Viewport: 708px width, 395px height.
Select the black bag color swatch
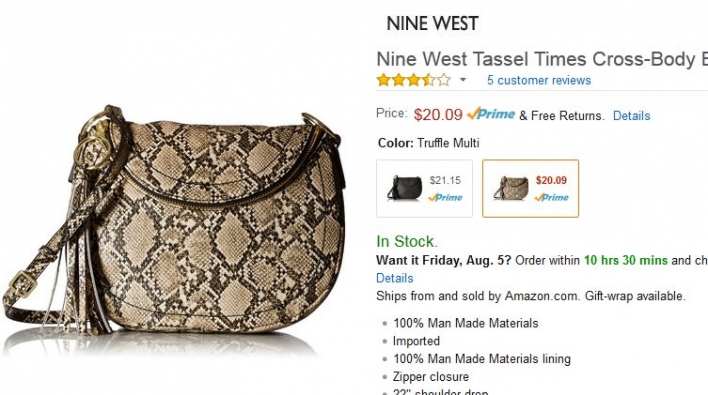[424, 188]
